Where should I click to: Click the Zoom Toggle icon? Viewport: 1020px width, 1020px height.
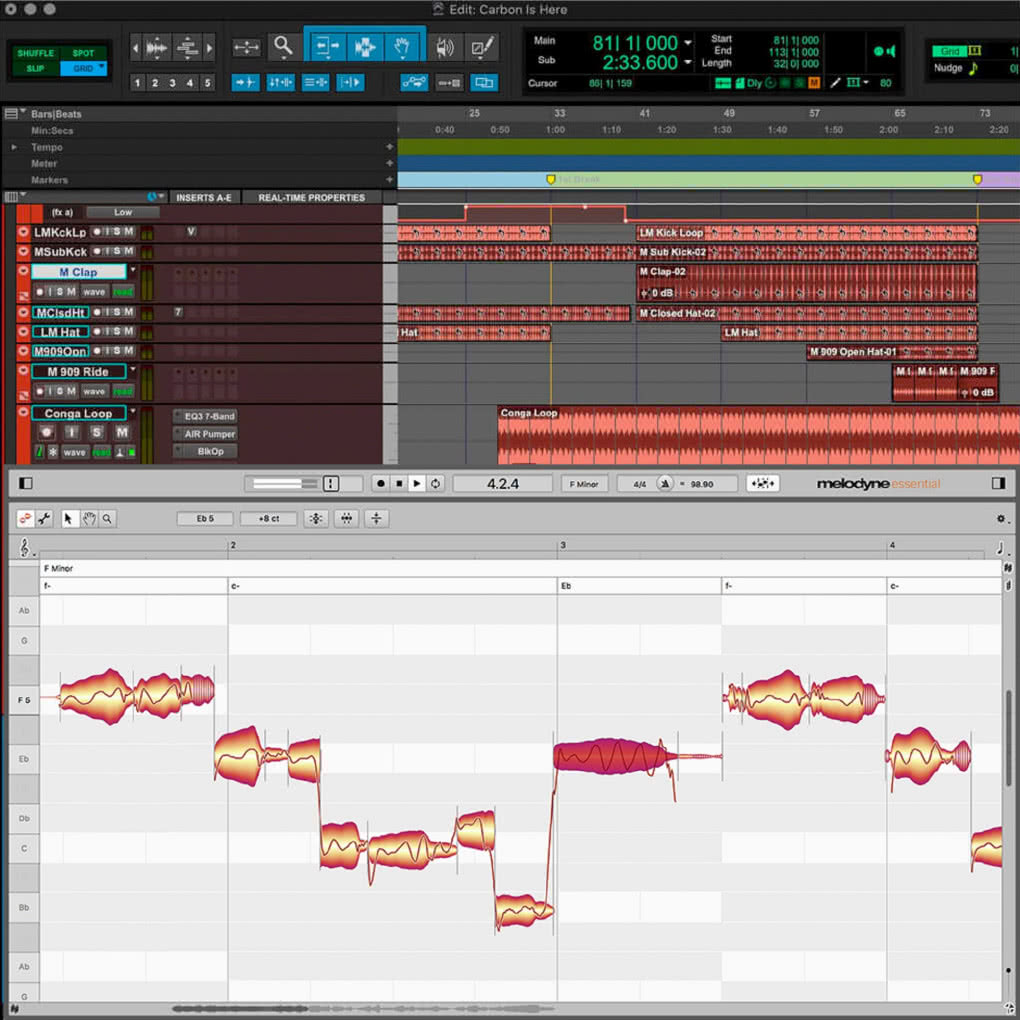[x=247, y=47]
